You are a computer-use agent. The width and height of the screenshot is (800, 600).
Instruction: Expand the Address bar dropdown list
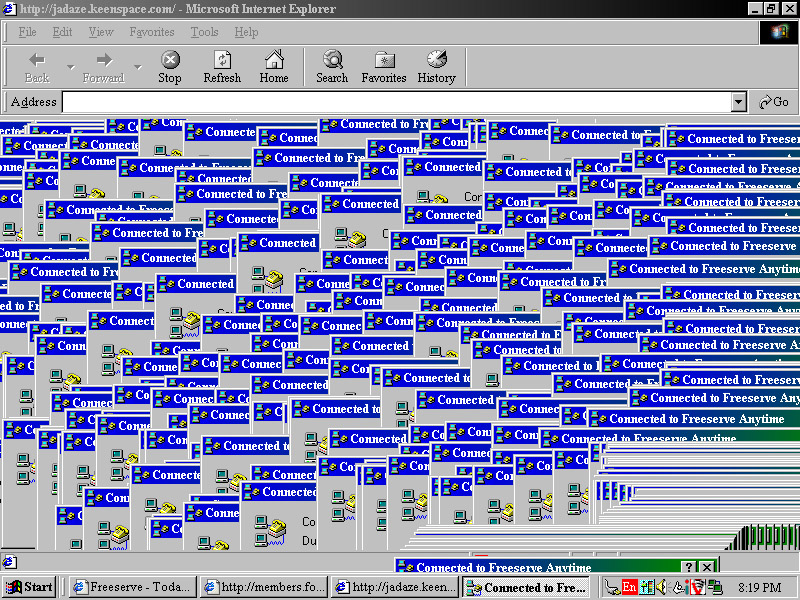739,102
